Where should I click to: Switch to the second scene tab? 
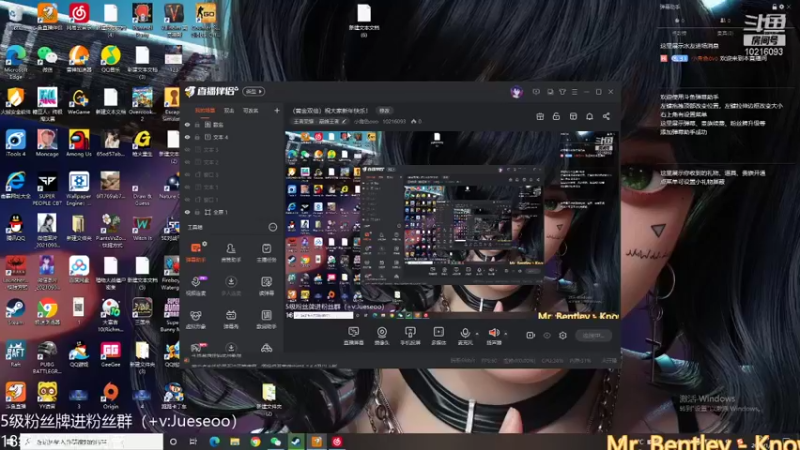[229, 111]
